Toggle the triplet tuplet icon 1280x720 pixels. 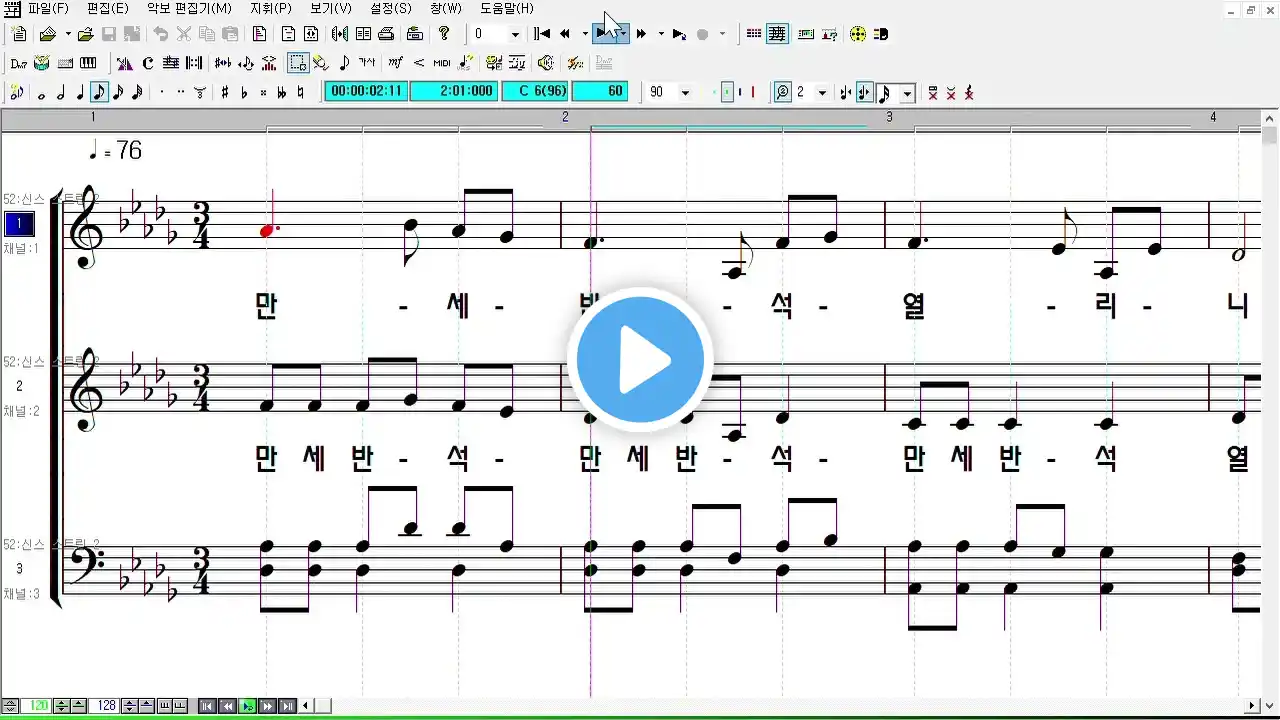tap(200, 93)
